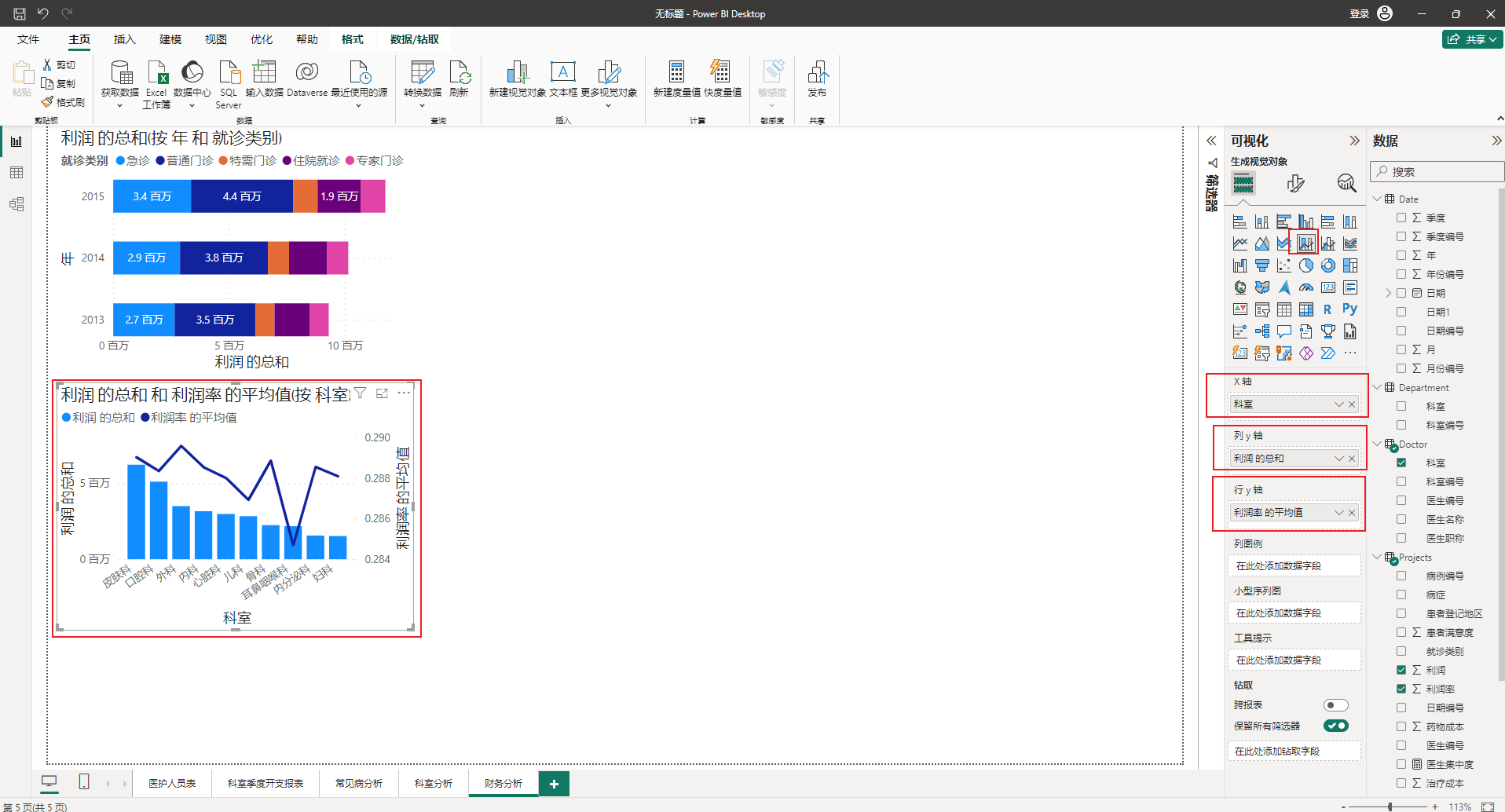Collapse the Projects table
Screen dimensions: 1505x812
click(1377, 557)
